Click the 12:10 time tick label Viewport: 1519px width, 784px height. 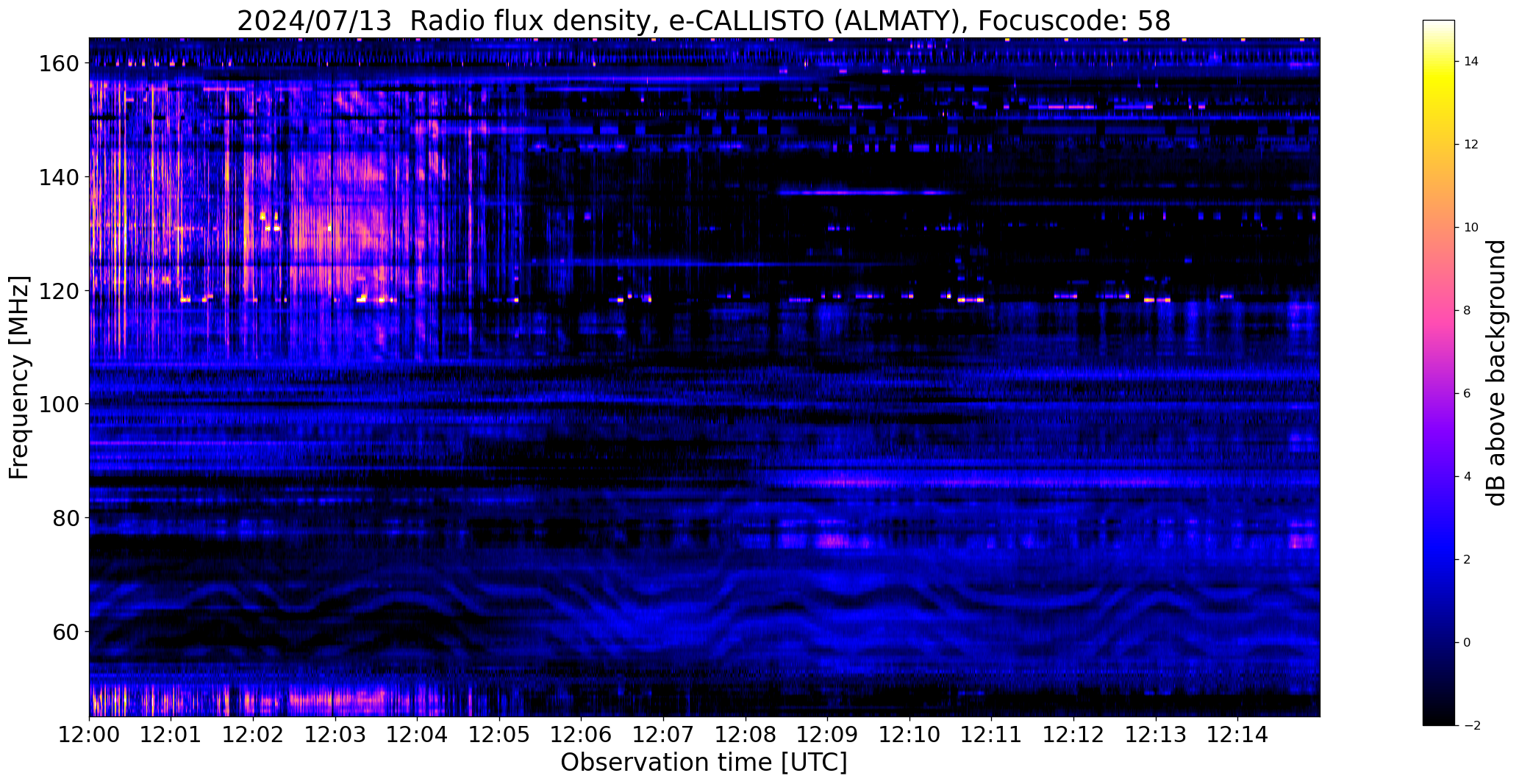click(909, 735)
